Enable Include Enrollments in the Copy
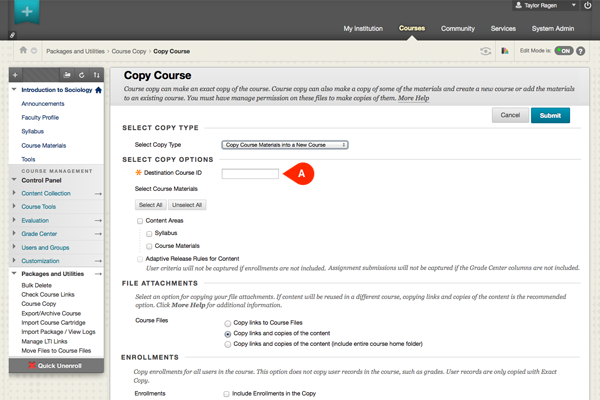This screenshot has height=400, width=600. point(228,394)
